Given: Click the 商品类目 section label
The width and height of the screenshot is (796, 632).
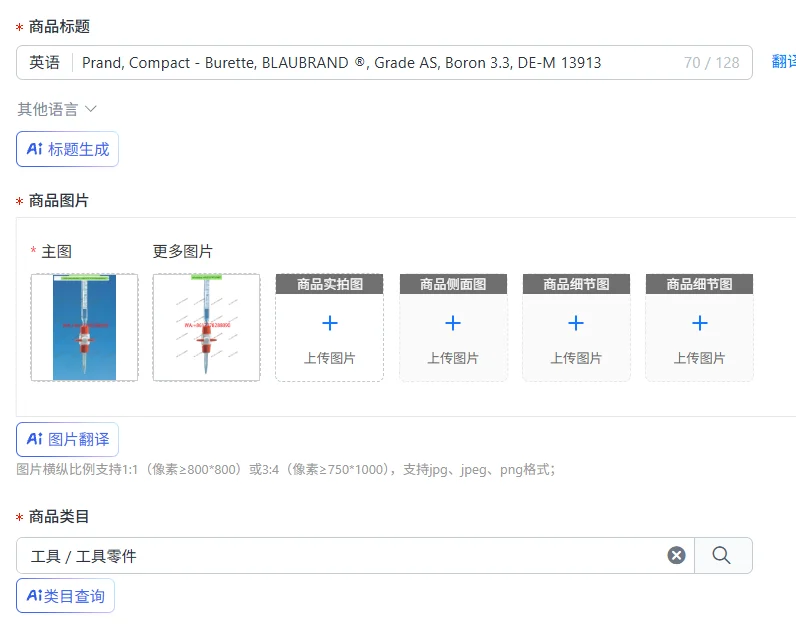Looking at the screenshot, I should pyautogui.click(x=59, y=517).
